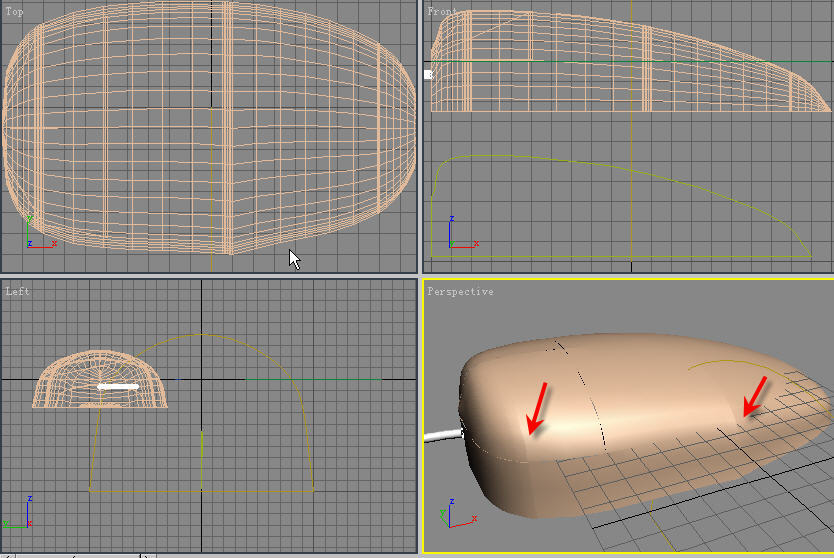Open the Top viewport label menu
The height and width of the screenshot is (558, 834).
pos(14,12)
